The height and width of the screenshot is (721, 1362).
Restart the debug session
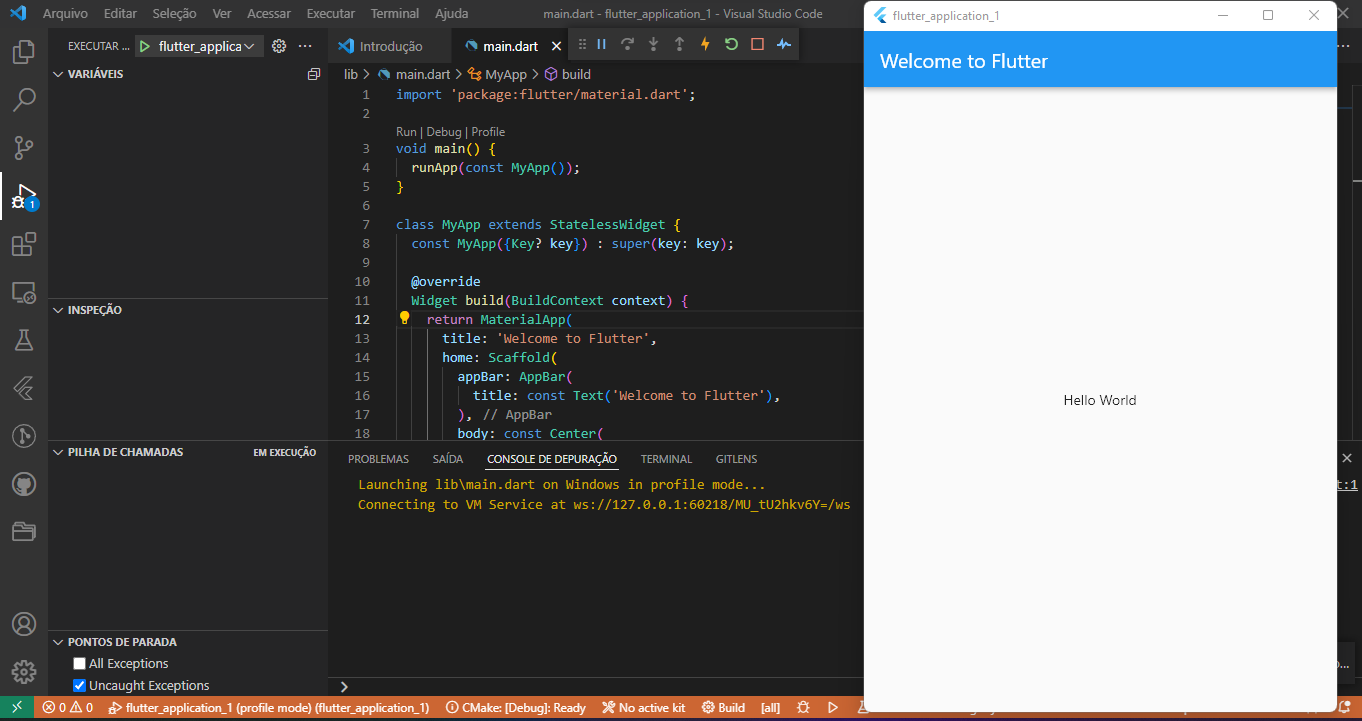[731, 44]
